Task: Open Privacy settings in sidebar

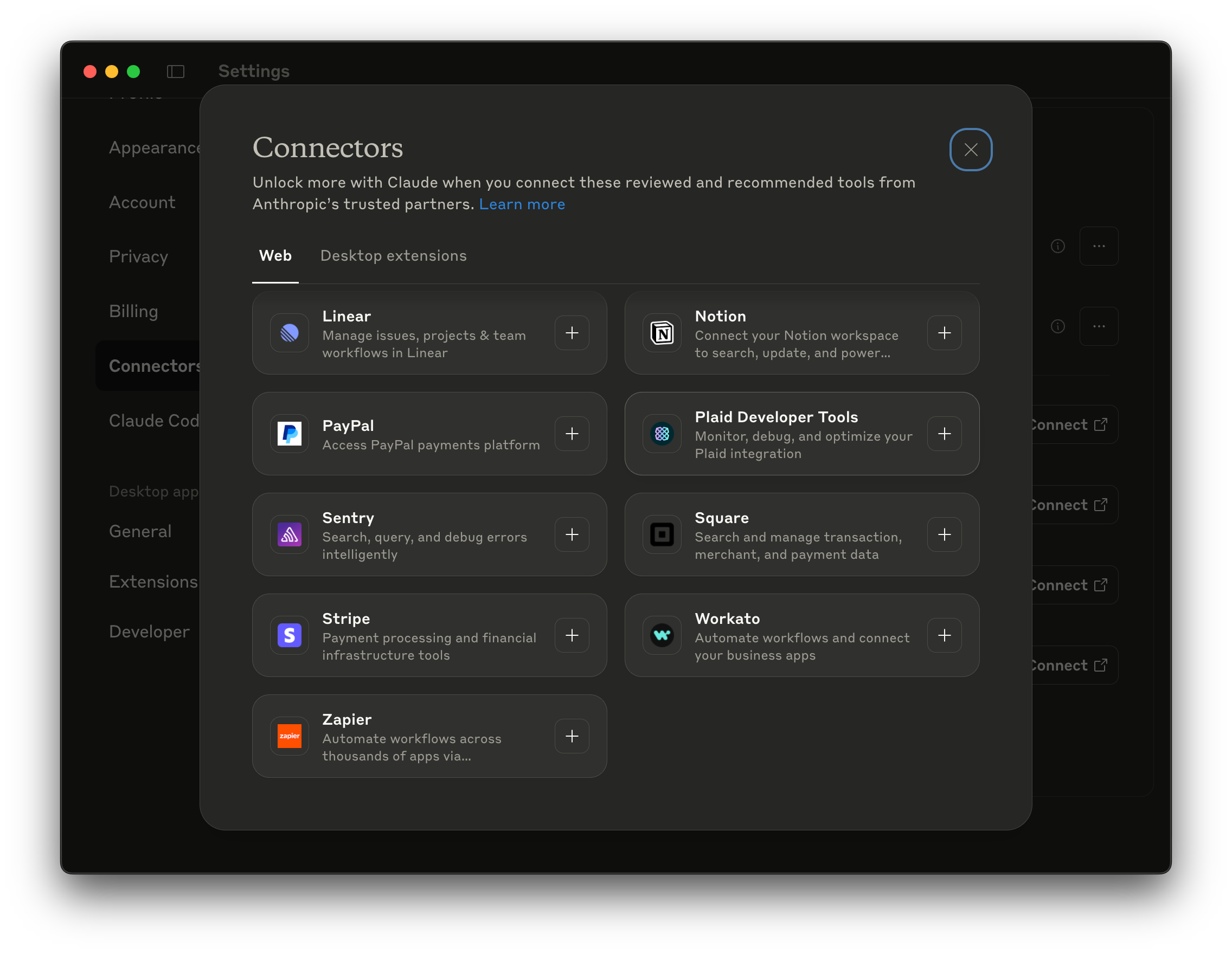Action: click(x=138, y=256)
